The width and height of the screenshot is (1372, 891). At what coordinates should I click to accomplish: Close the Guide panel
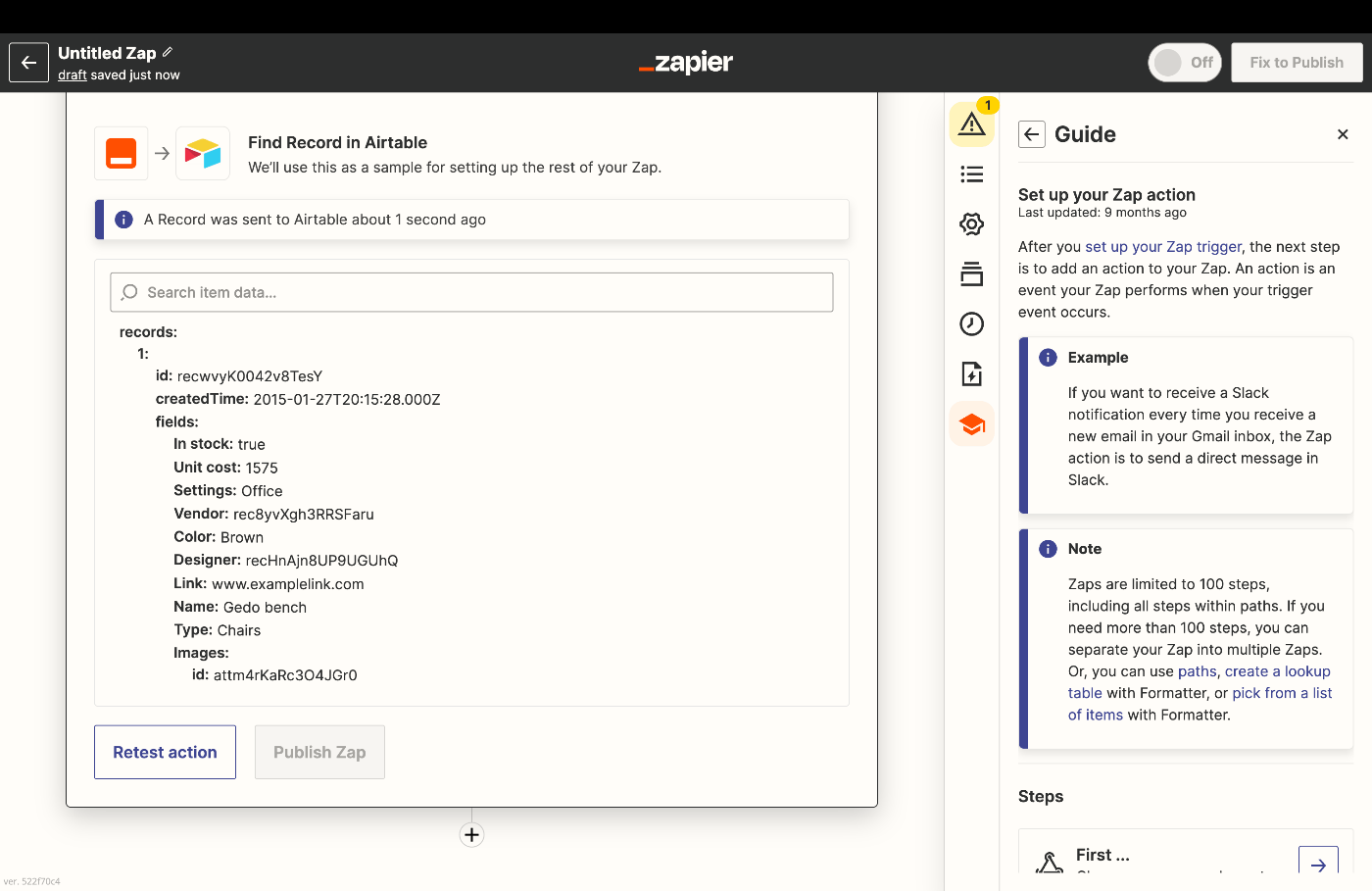(x=1343, y=134)
